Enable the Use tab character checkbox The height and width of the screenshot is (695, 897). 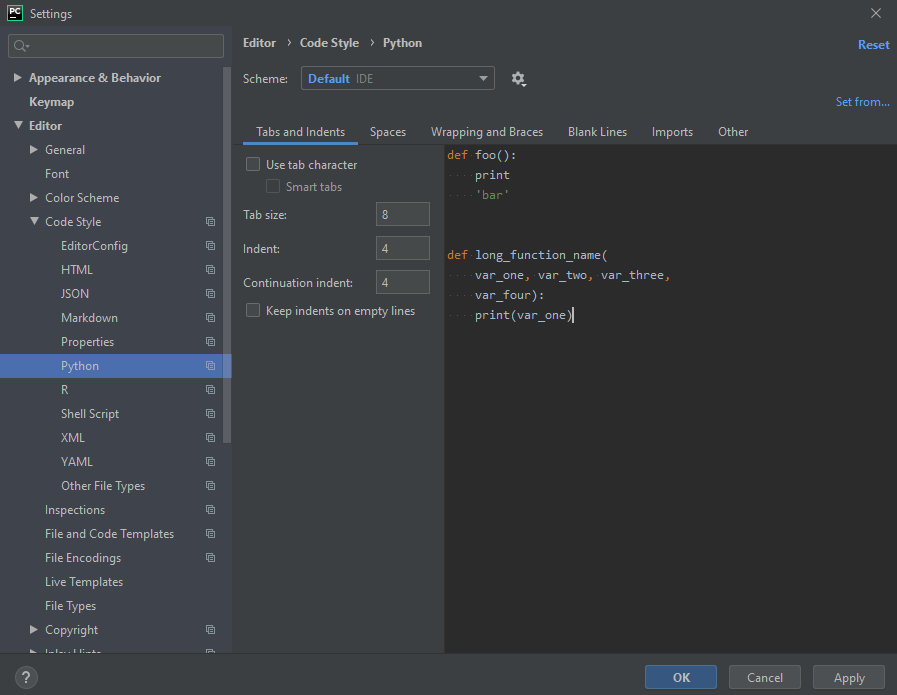[253, 165]
